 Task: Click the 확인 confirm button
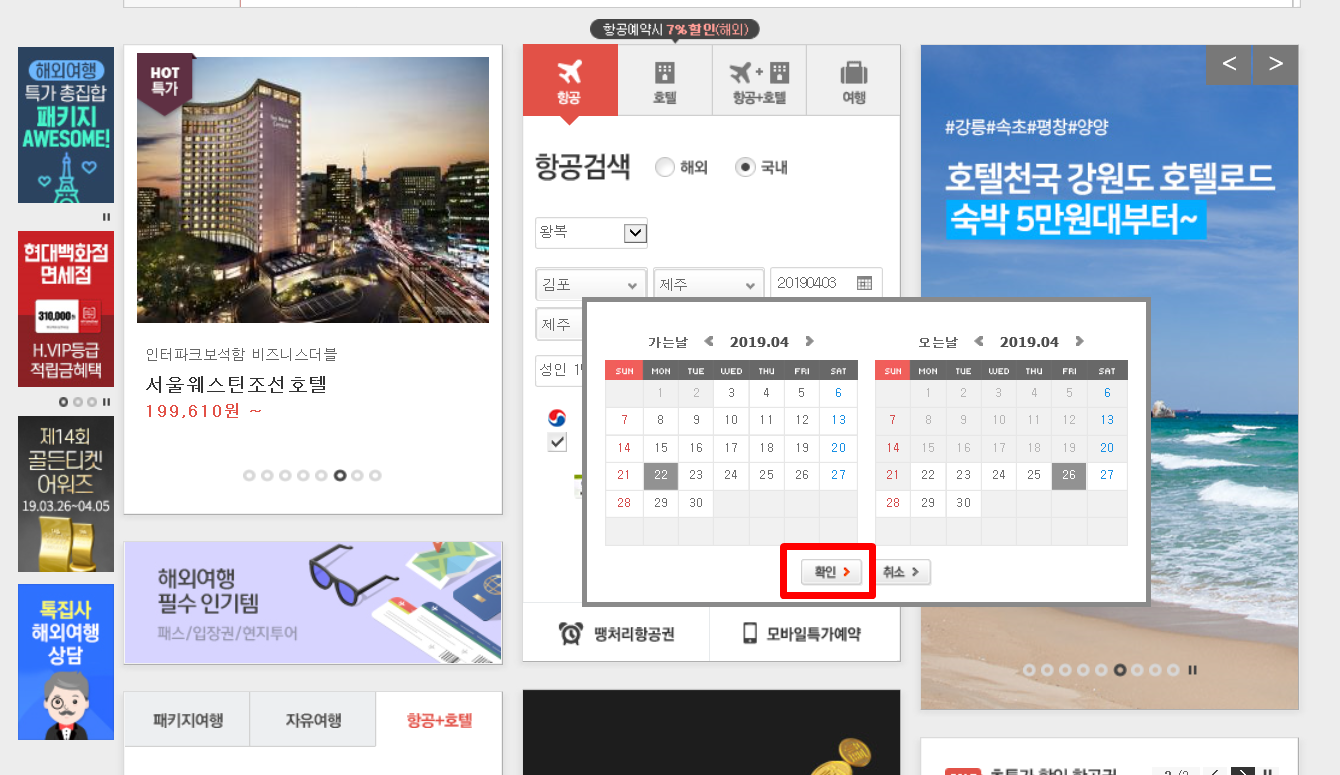click(830, 572)
